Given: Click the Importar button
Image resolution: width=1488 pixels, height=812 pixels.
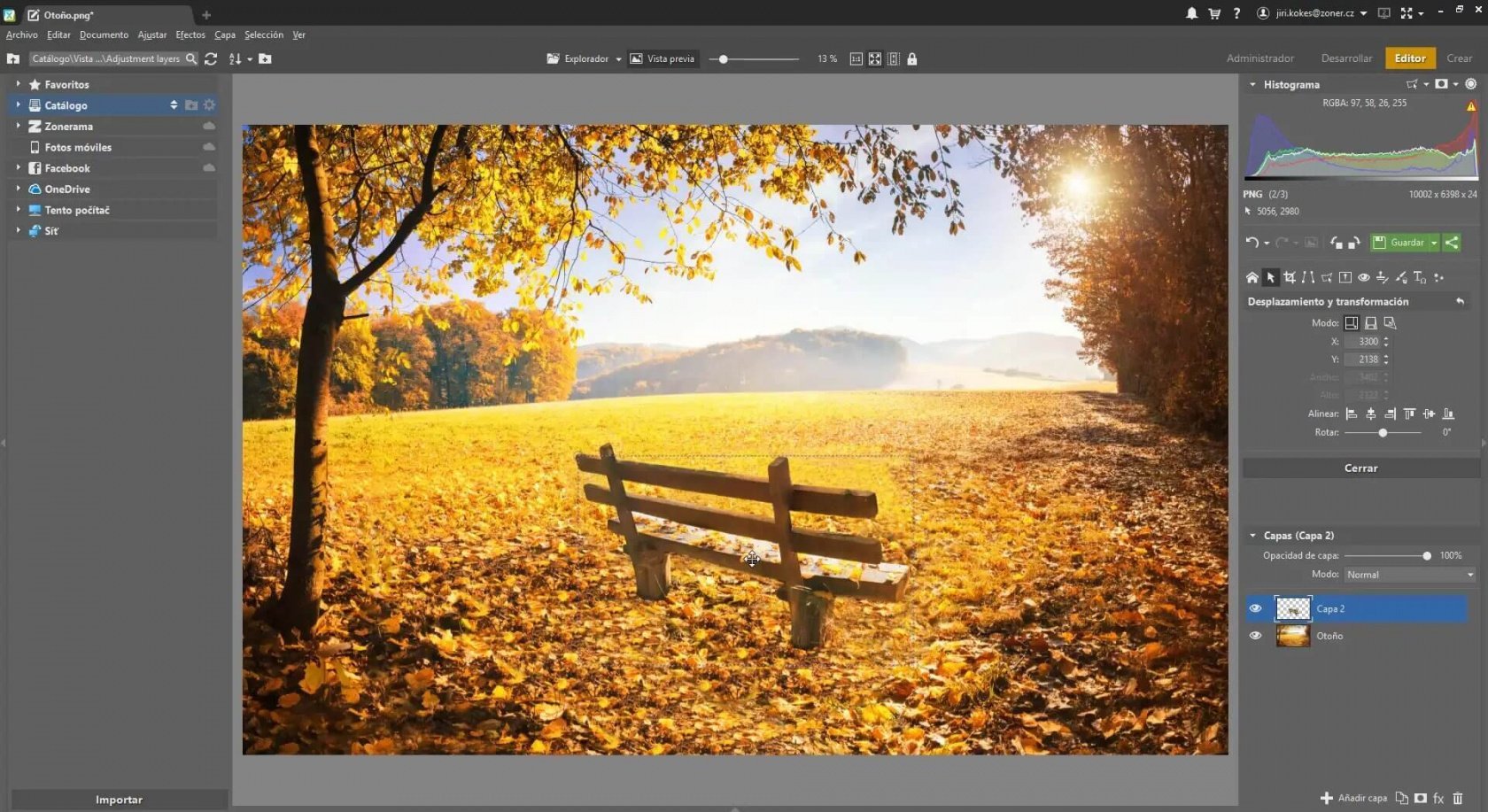Looking at the screenshot, I should point(119,799).
